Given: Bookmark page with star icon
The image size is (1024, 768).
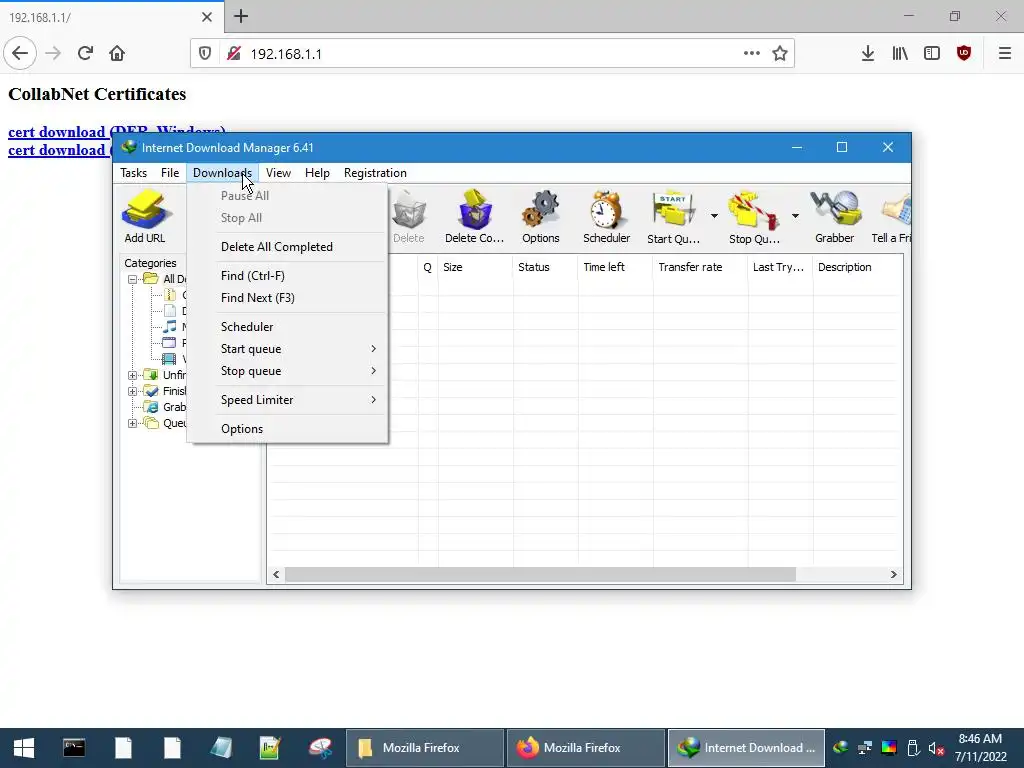Looking at the screenshot, I should click(x=780, y=54).
